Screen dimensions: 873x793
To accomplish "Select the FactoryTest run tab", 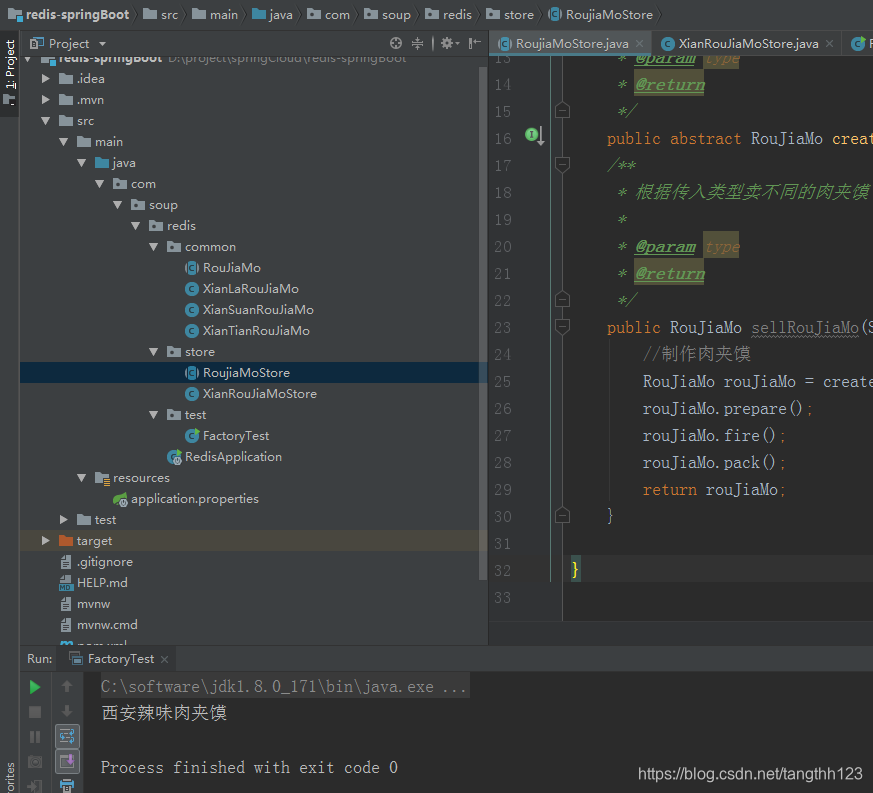I will pos(119,659).
